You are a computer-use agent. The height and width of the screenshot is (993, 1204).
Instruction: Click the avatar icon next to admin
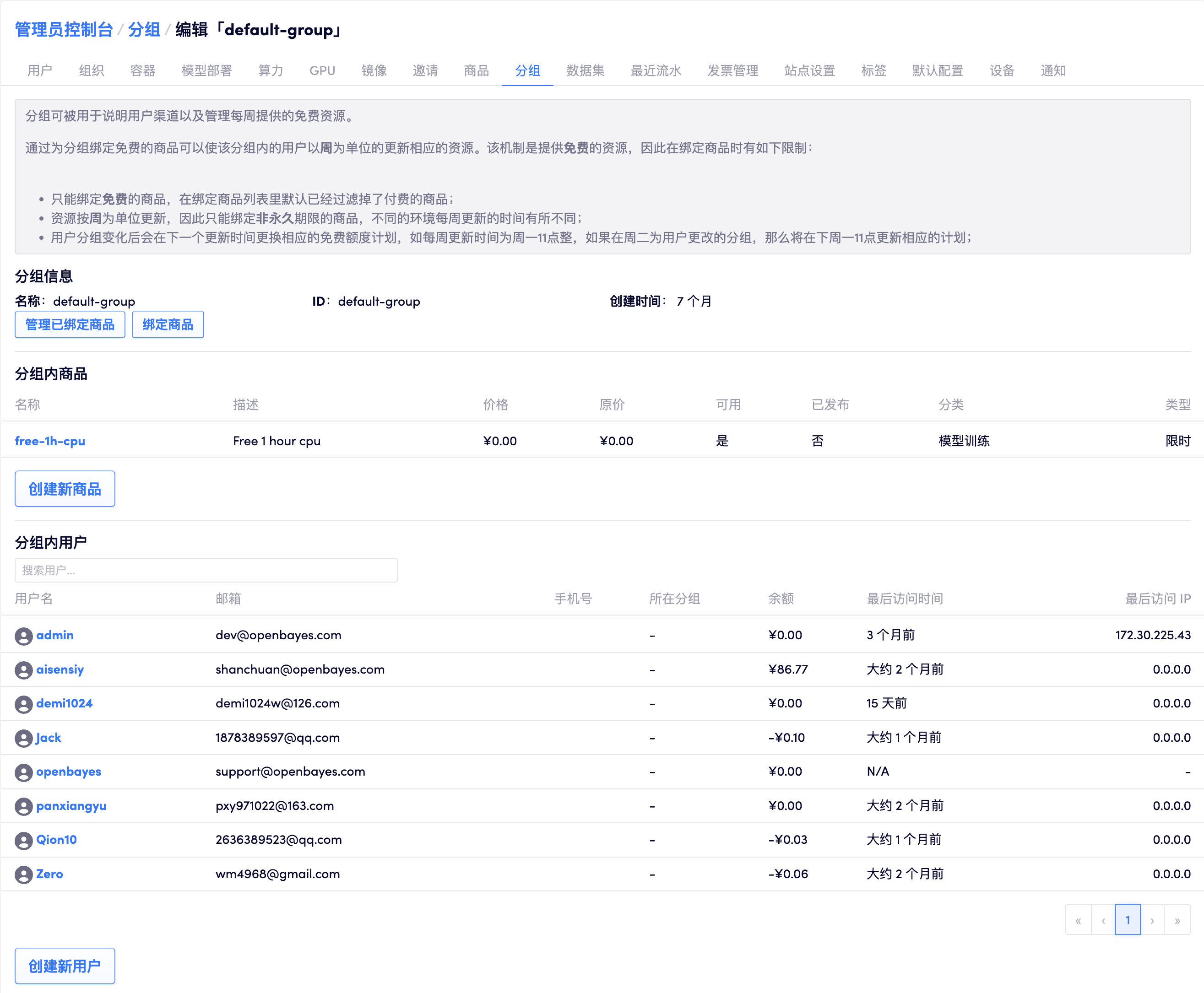pyautogui.click(x=23, y=636)
